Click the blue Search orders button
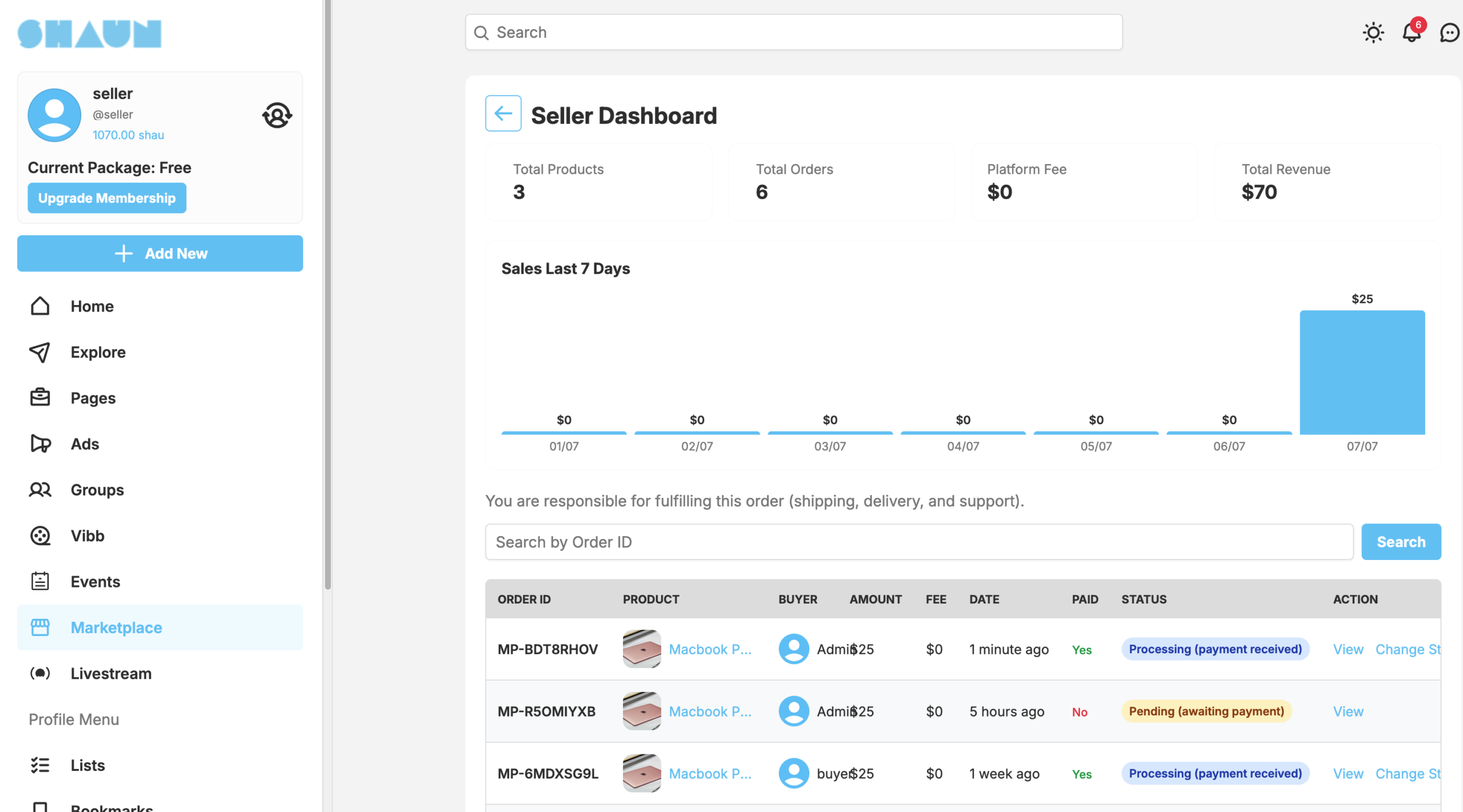This screenshot has width=1463, height=812. pos(1401,542)
